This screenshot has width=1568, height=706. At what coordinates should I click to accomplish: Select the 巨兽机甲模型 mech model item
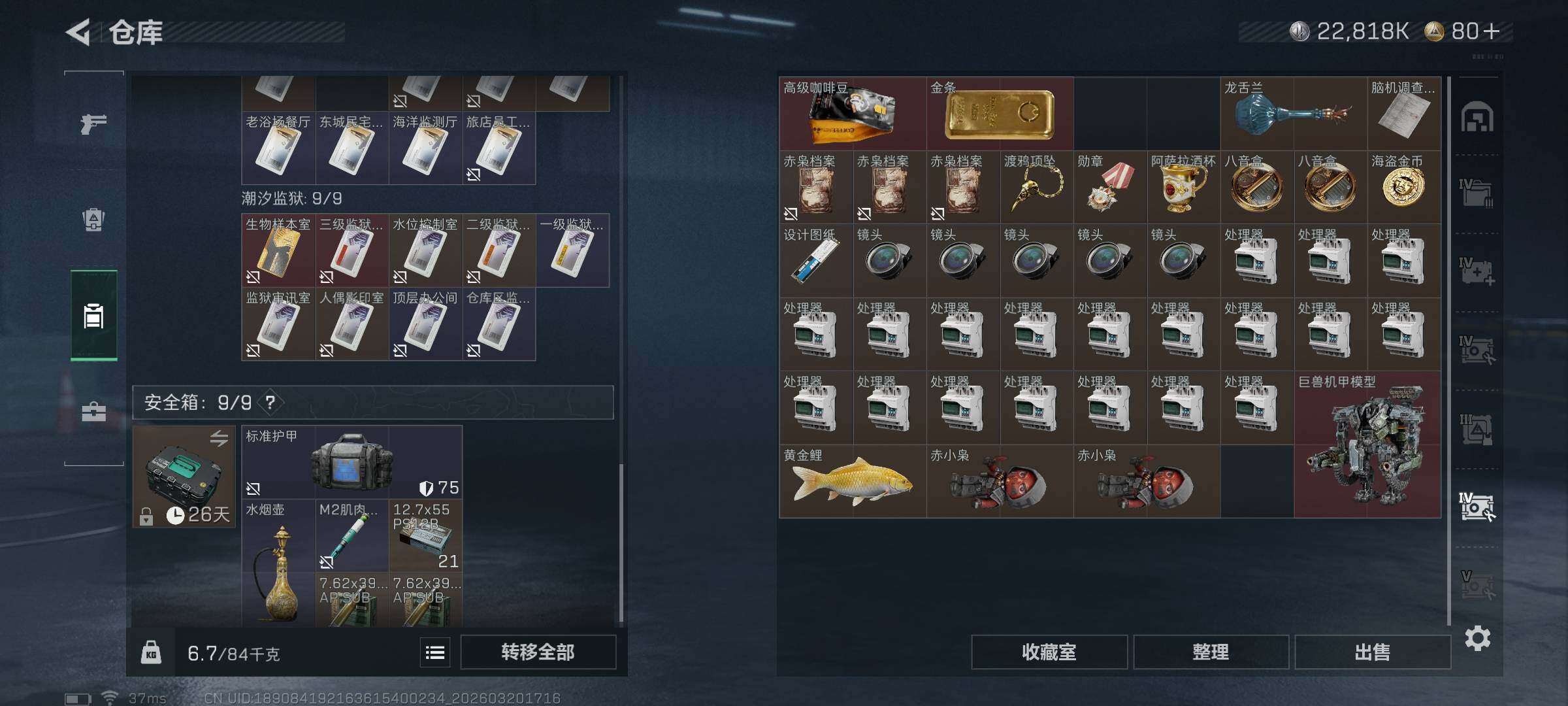coord(1367,445)
